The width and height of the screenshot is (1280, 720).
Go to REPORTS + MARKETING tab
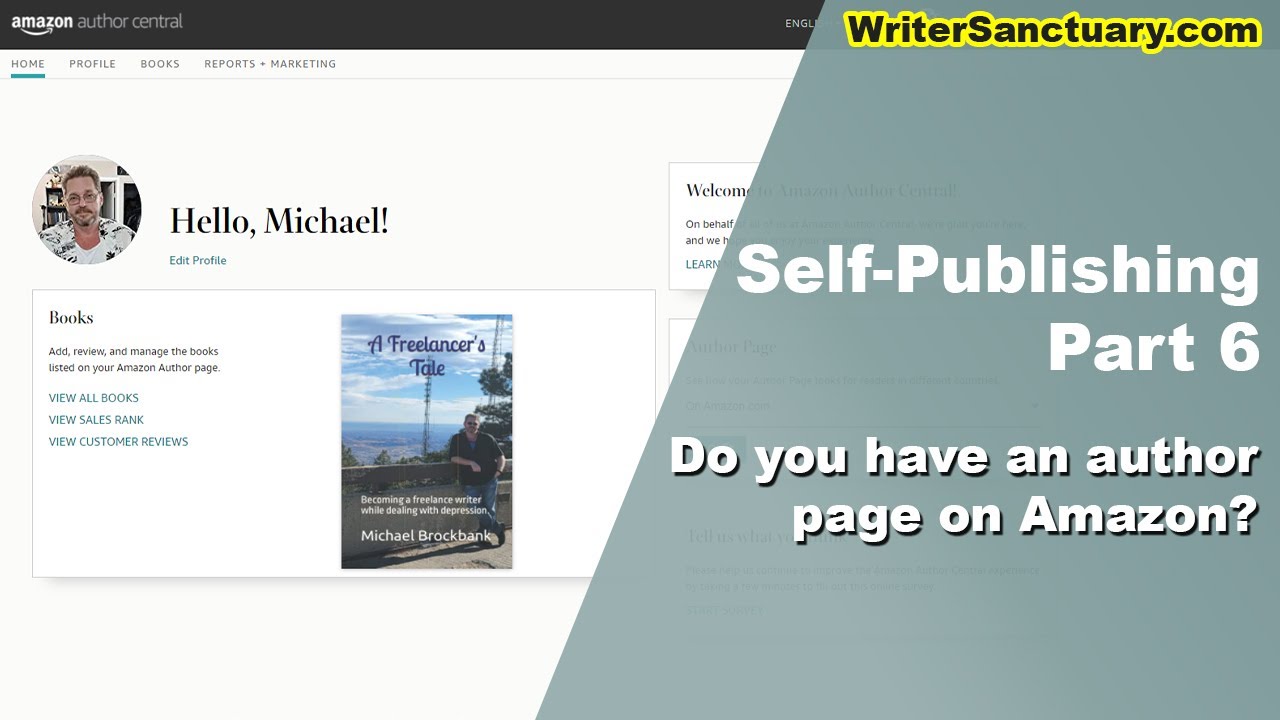(270, 64)
